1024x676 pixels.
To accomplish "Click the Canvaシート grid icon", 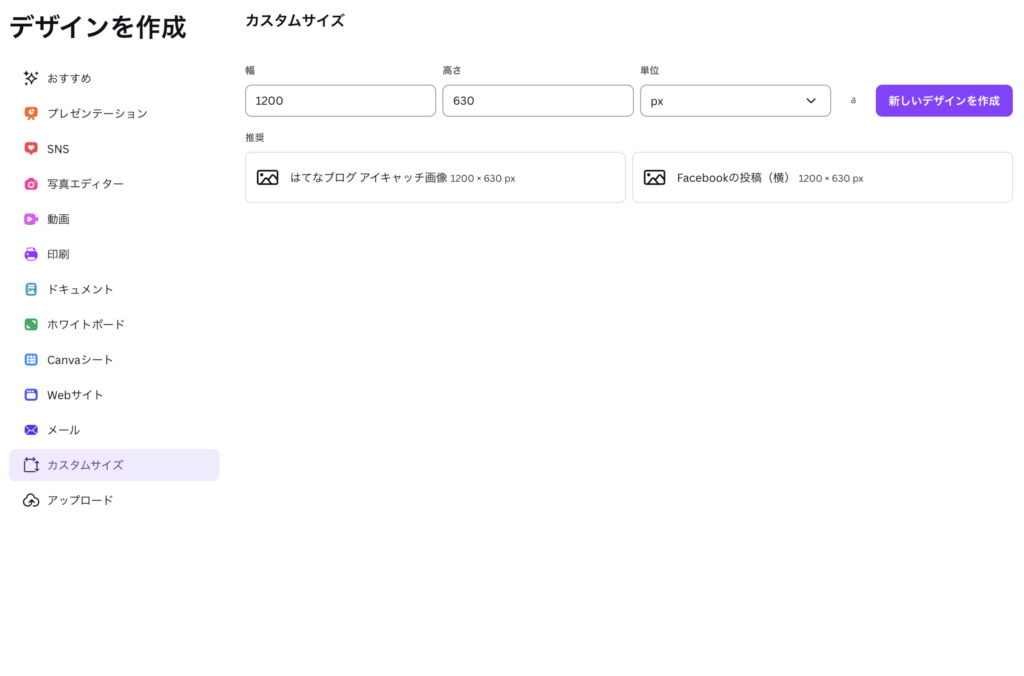I will (x=31, y=360).
